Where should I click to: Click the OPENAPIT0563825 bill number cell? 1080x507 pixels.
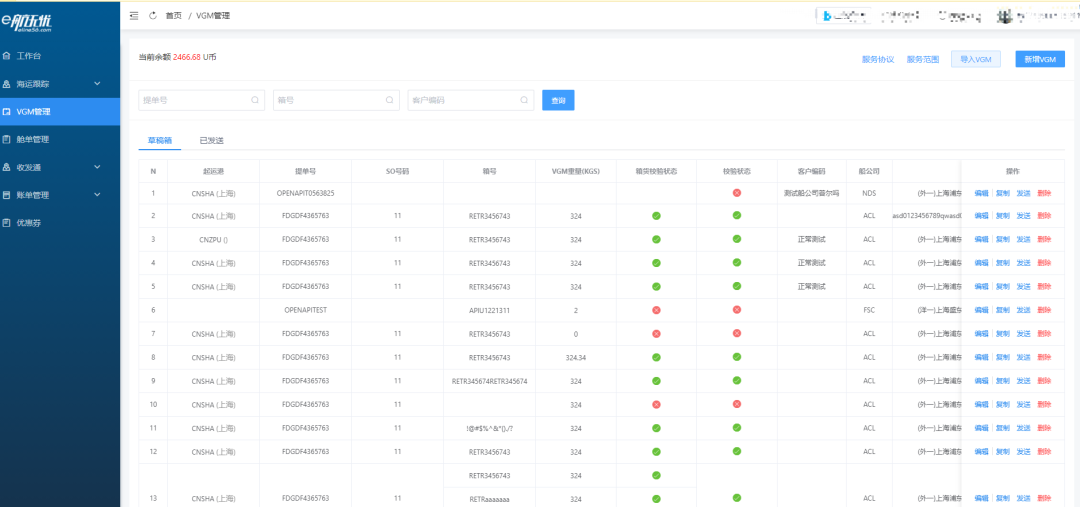click(x=305, y=193)
